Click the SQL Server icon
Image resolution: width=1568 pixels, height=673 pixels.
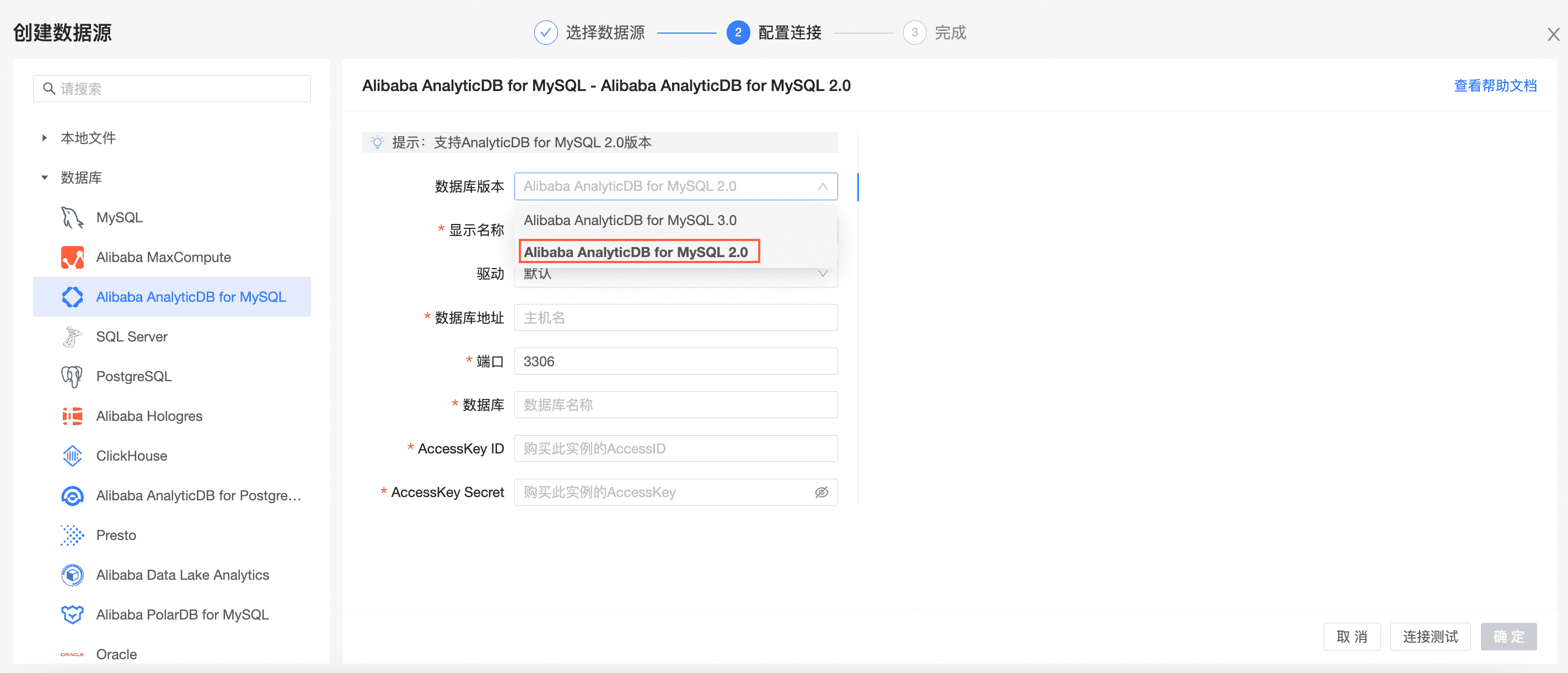(x=72, y=336)
